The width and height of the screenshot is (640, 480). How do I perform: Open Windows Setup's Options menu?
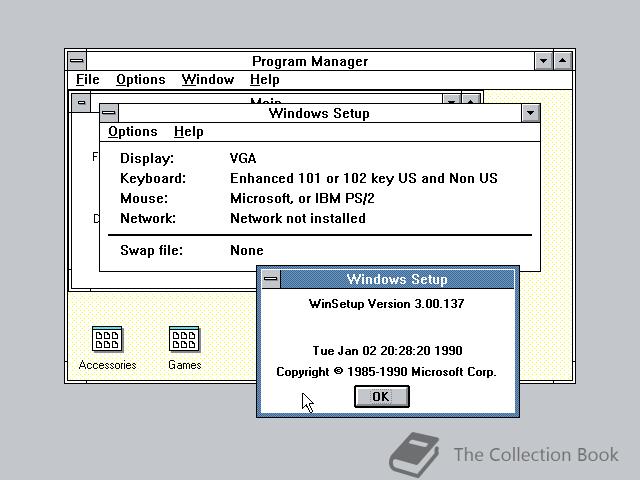(x=133, y=132)
